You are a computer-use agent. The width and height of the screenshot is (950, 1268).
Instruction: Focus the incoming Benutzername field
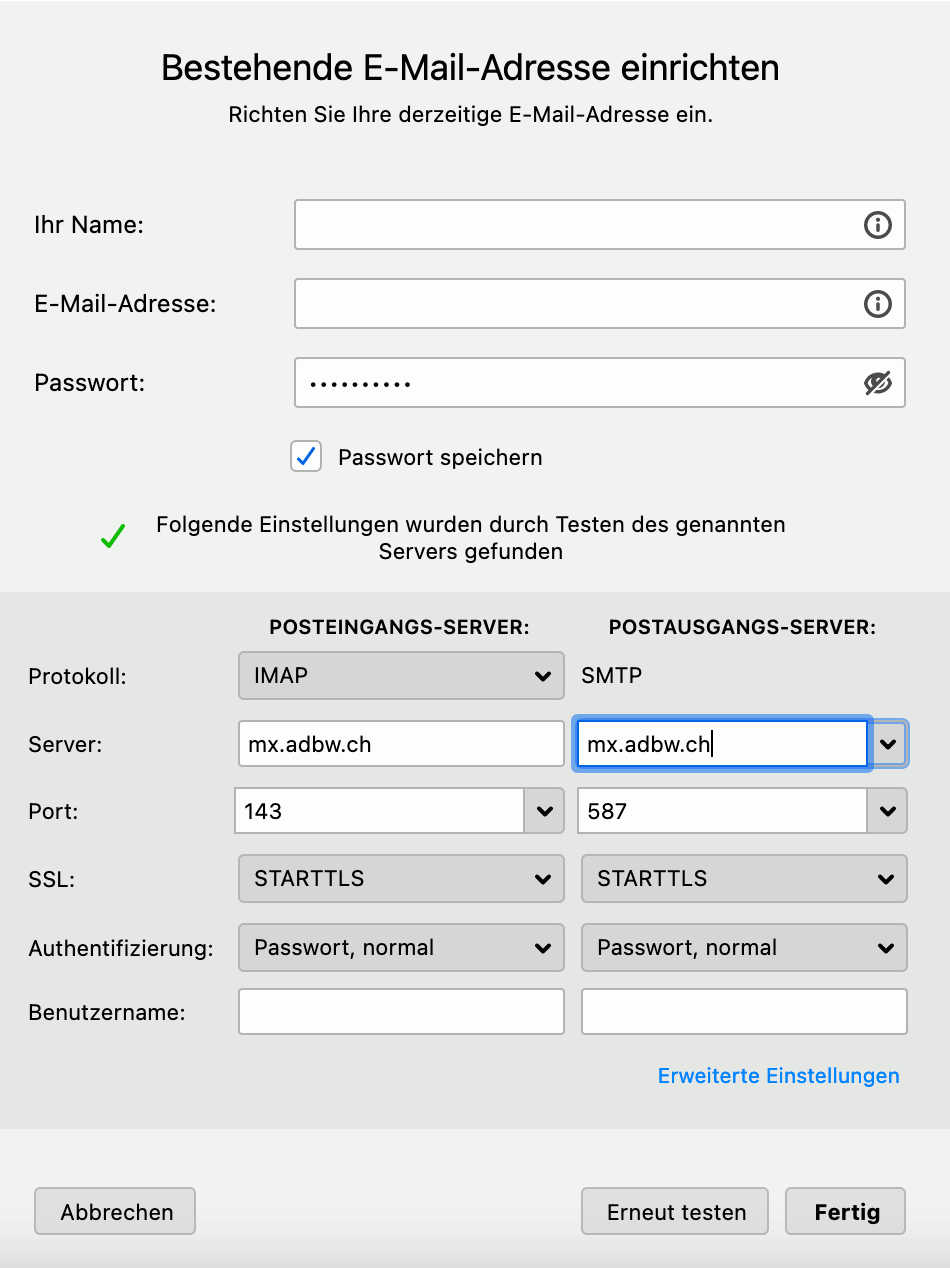(401, 1012)
